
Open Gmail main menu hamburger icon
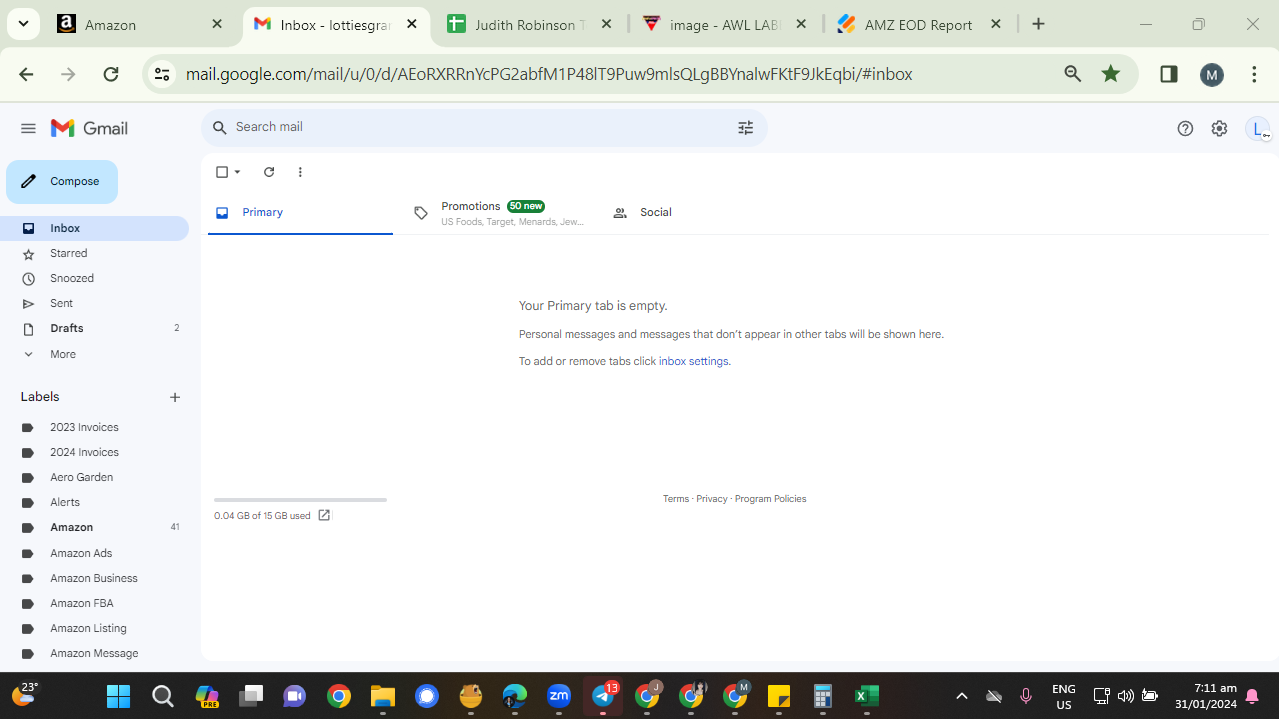tap(28, 128)
